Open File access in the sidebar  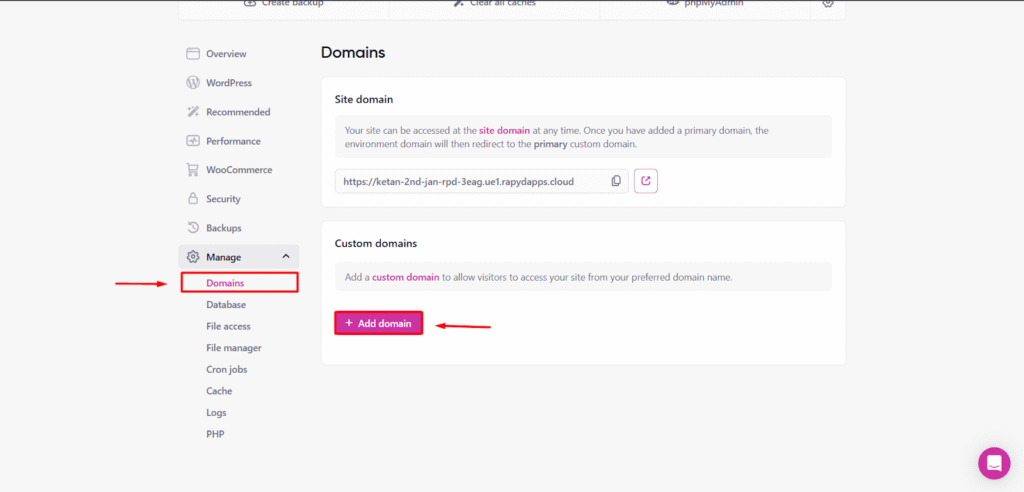tap(228, 326)
